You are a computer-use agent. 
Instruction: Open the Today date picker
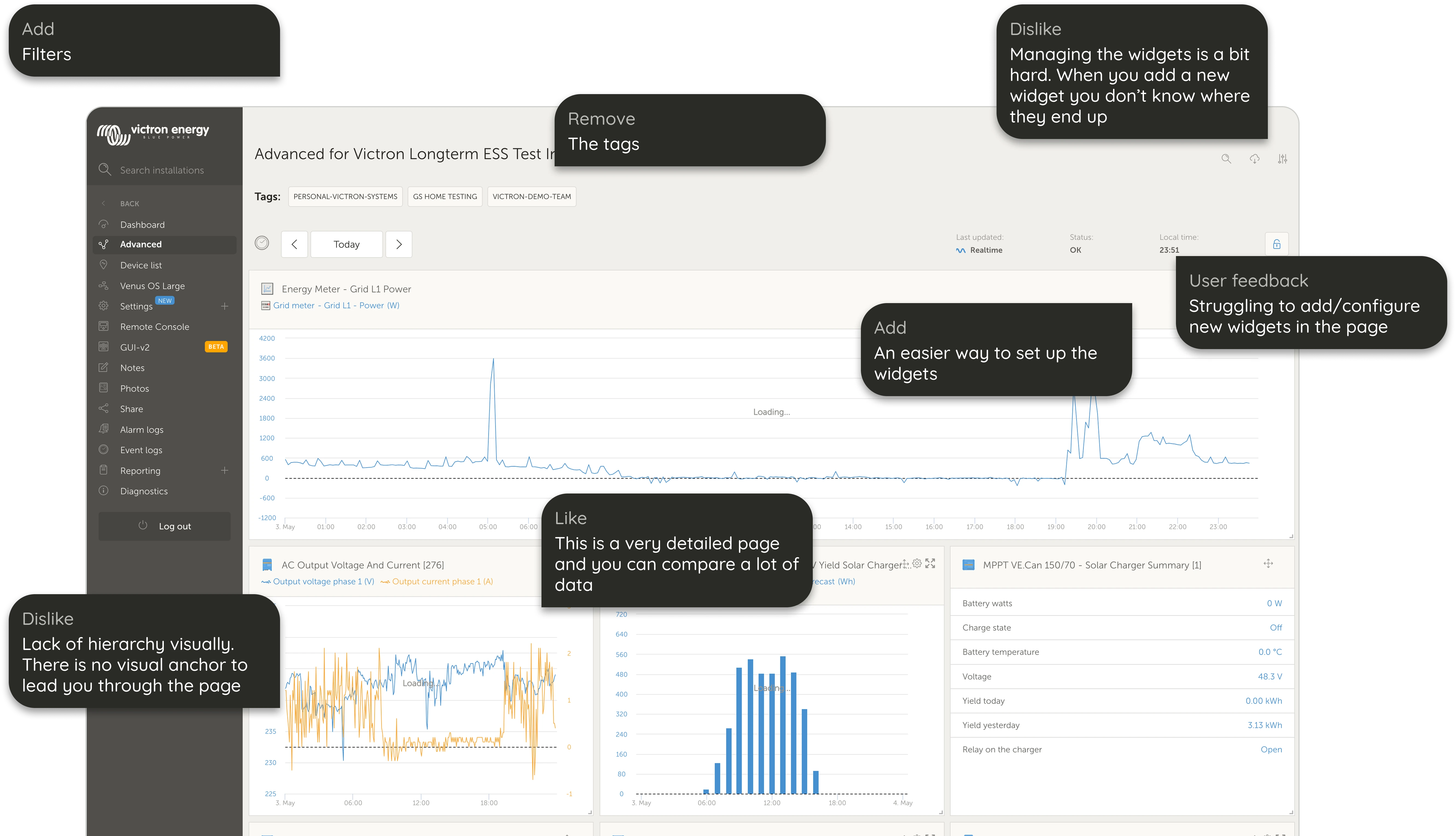coord(347,244)
